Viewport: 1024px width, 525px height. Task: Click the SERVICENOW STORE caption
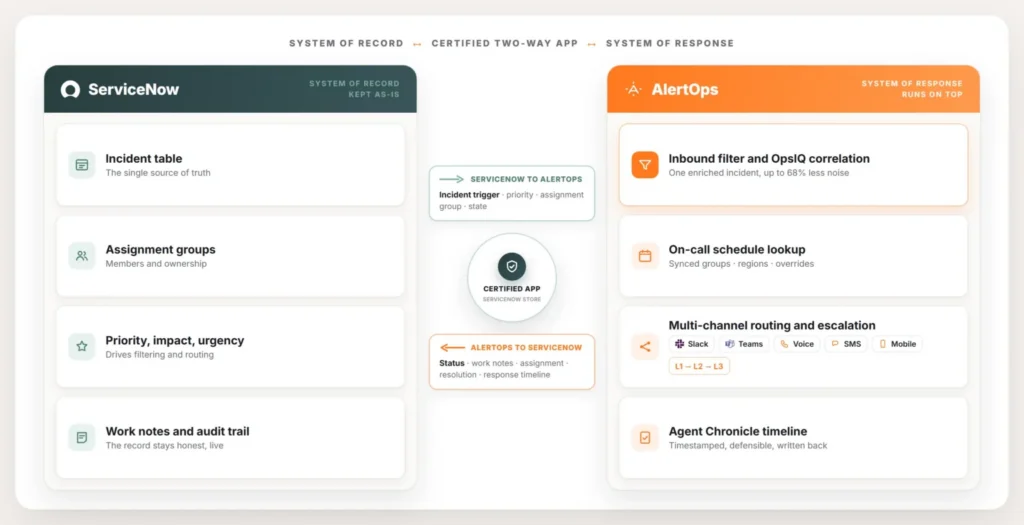pos(512,300)
